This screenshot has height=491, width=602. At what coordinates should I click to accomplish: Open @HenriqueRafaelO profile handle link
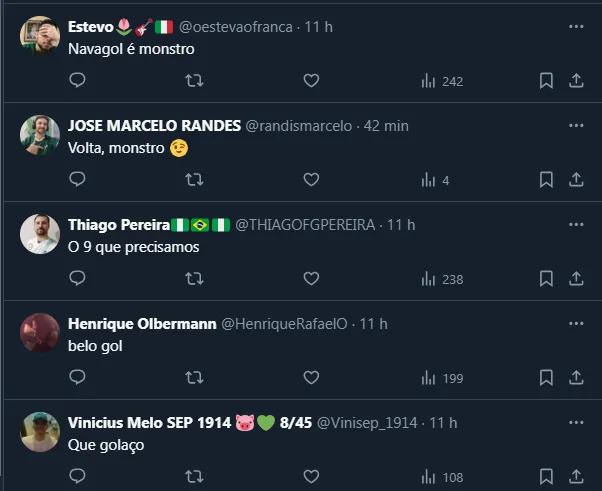point(283,324)
